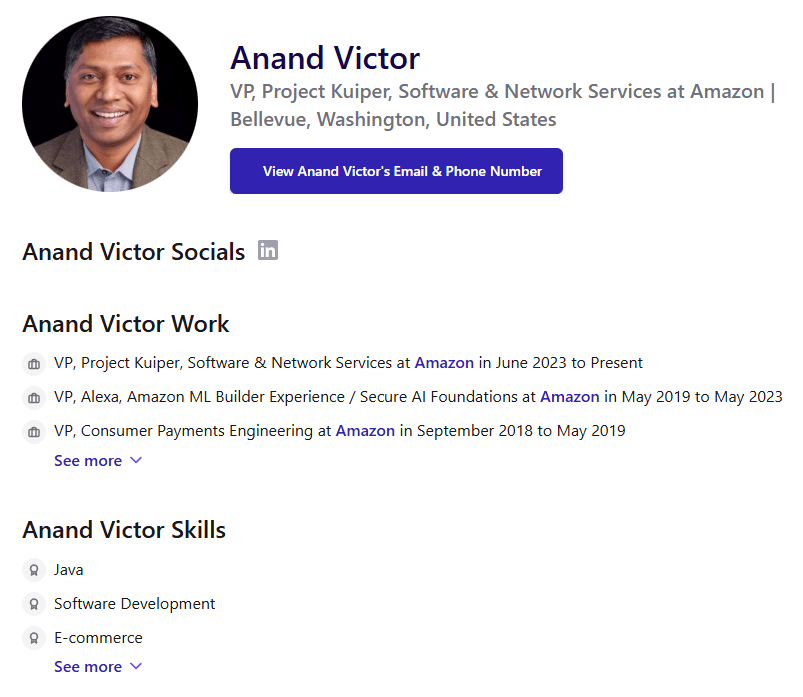Image resolution: width=803 pixels, height=697 pixels.
Task: Select the Anand Victor Socials heading
Action: pos(134,252)
